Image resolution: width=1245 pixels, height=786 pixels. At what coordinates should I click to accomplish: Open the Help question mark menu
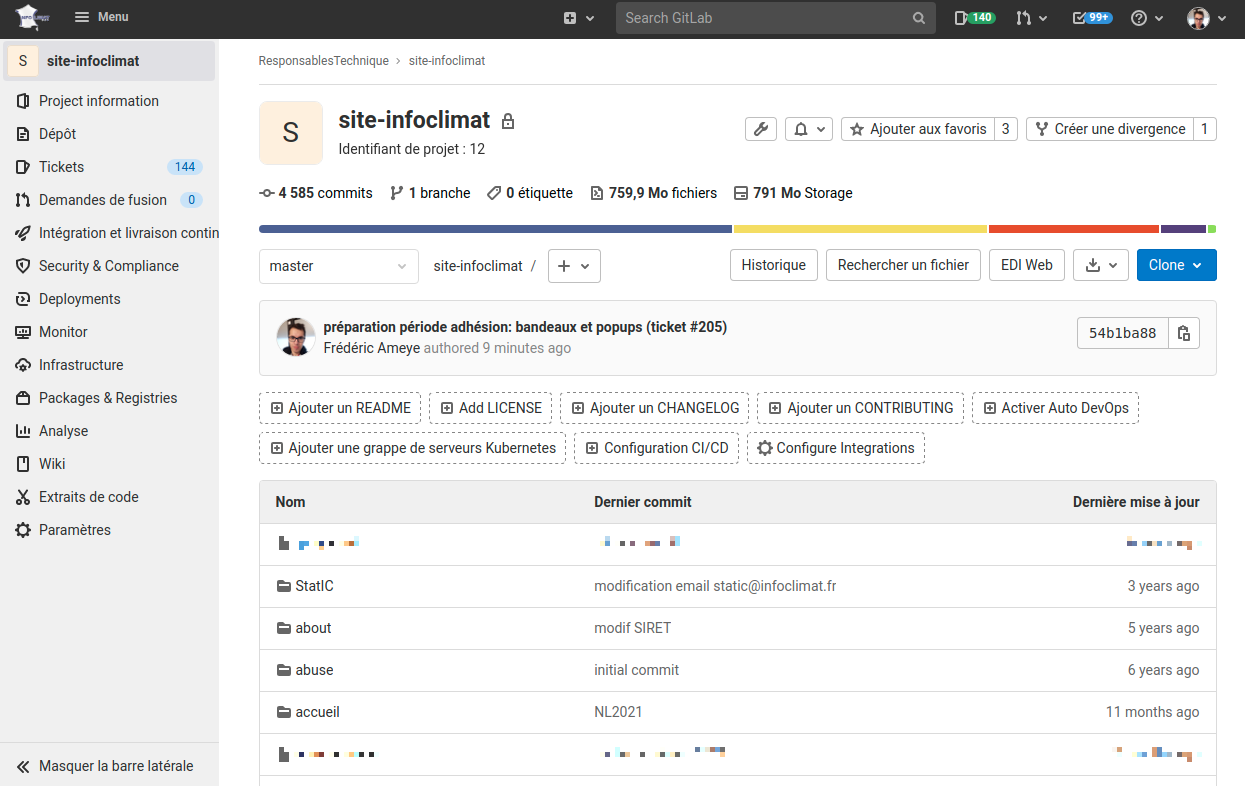click(1147, 18)
